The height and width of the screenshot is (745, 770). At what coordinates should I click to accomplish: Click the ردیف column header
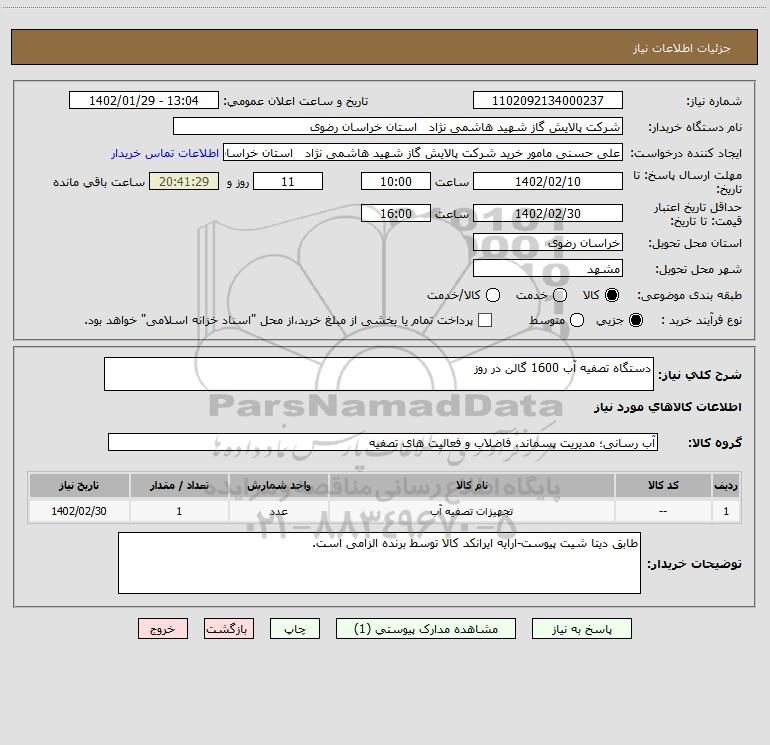(726, 485)
